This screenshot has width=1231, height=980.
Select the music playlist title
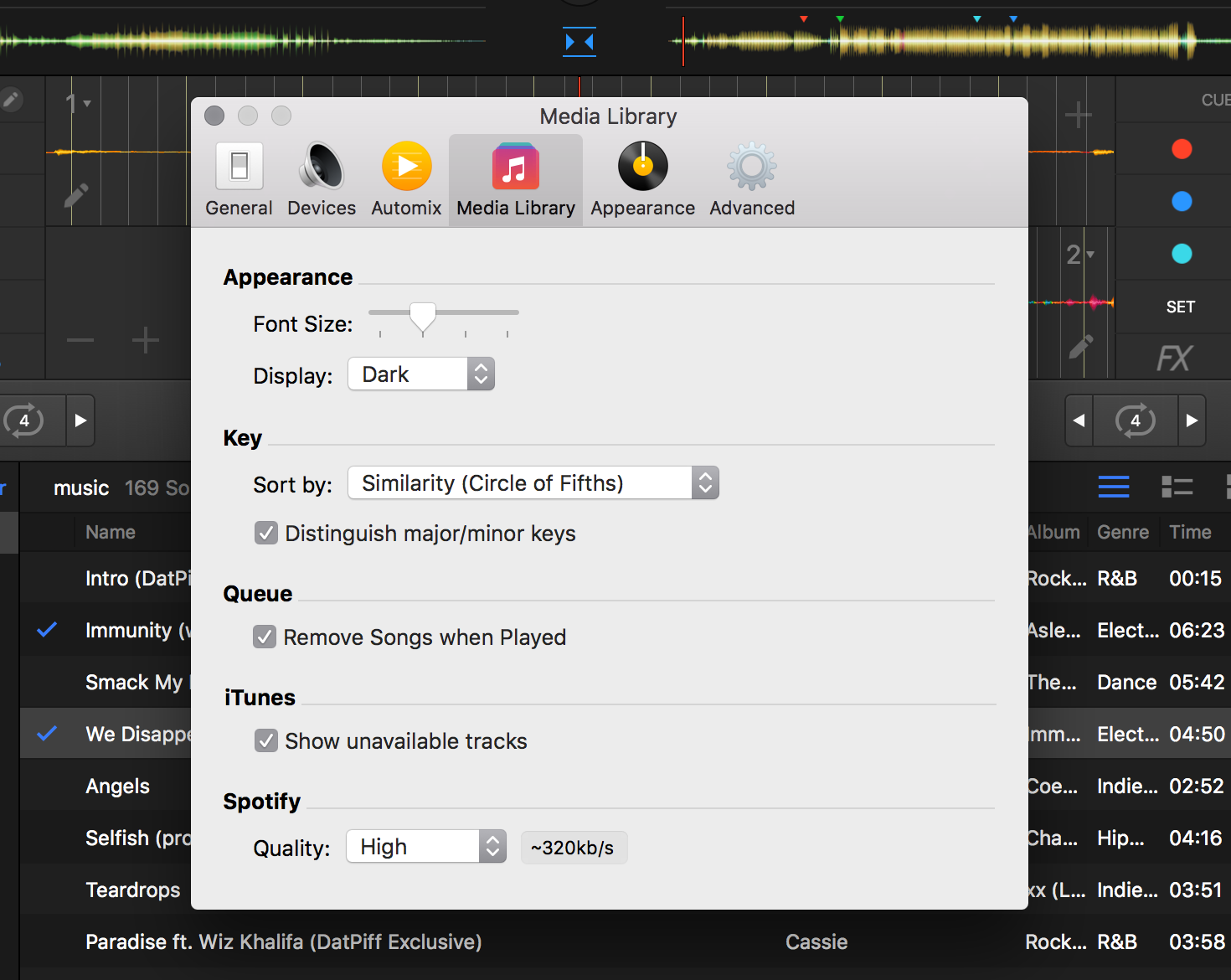click(81, 488)
